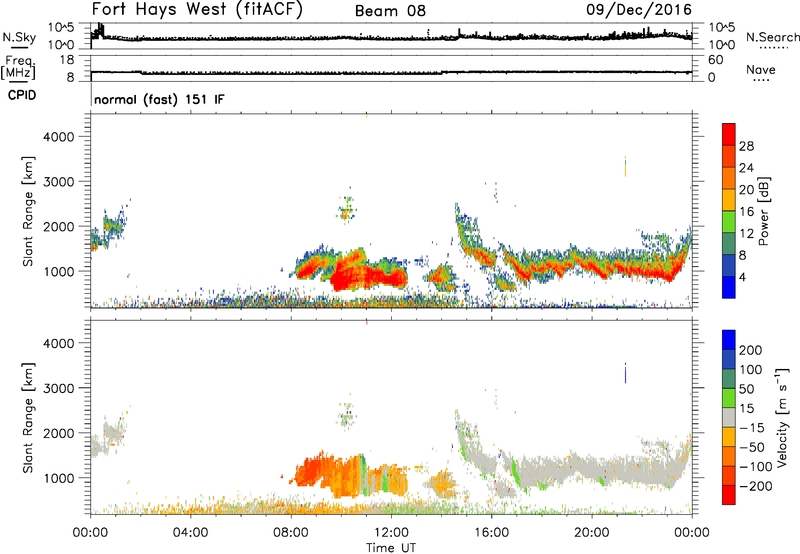This screenshot has width=800, height=554.
Task: Select the '12' label on power colorbar
Action: 746,234
